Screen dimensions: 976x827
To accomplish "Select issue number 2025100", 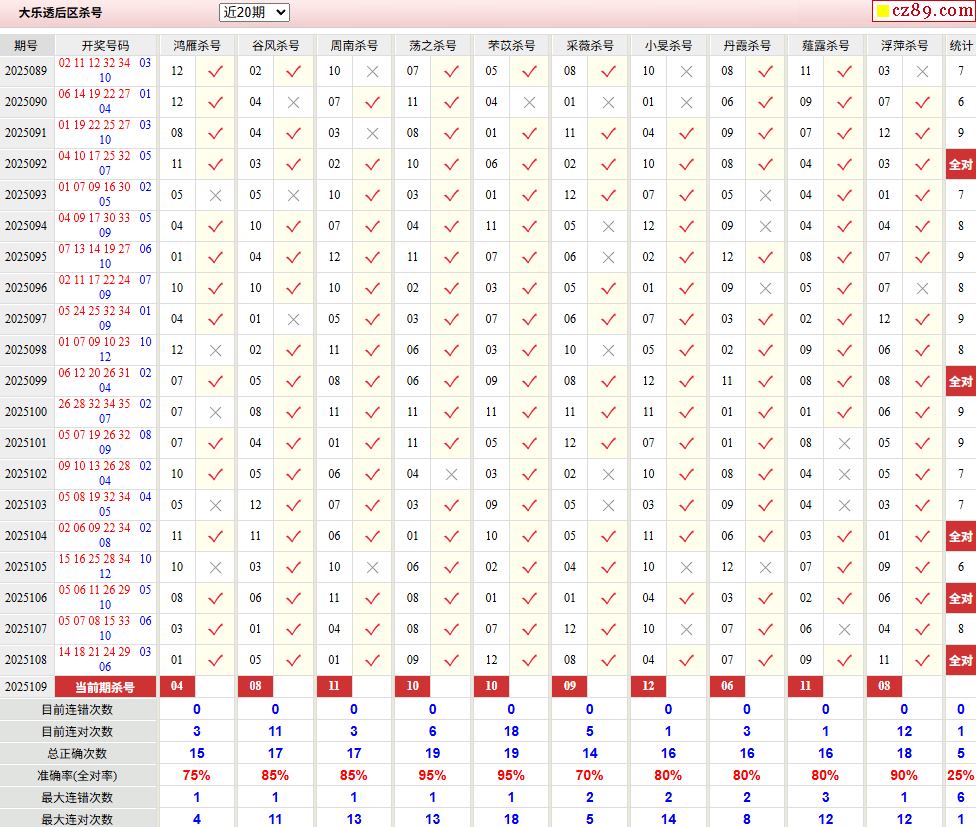I will (26, 412).
